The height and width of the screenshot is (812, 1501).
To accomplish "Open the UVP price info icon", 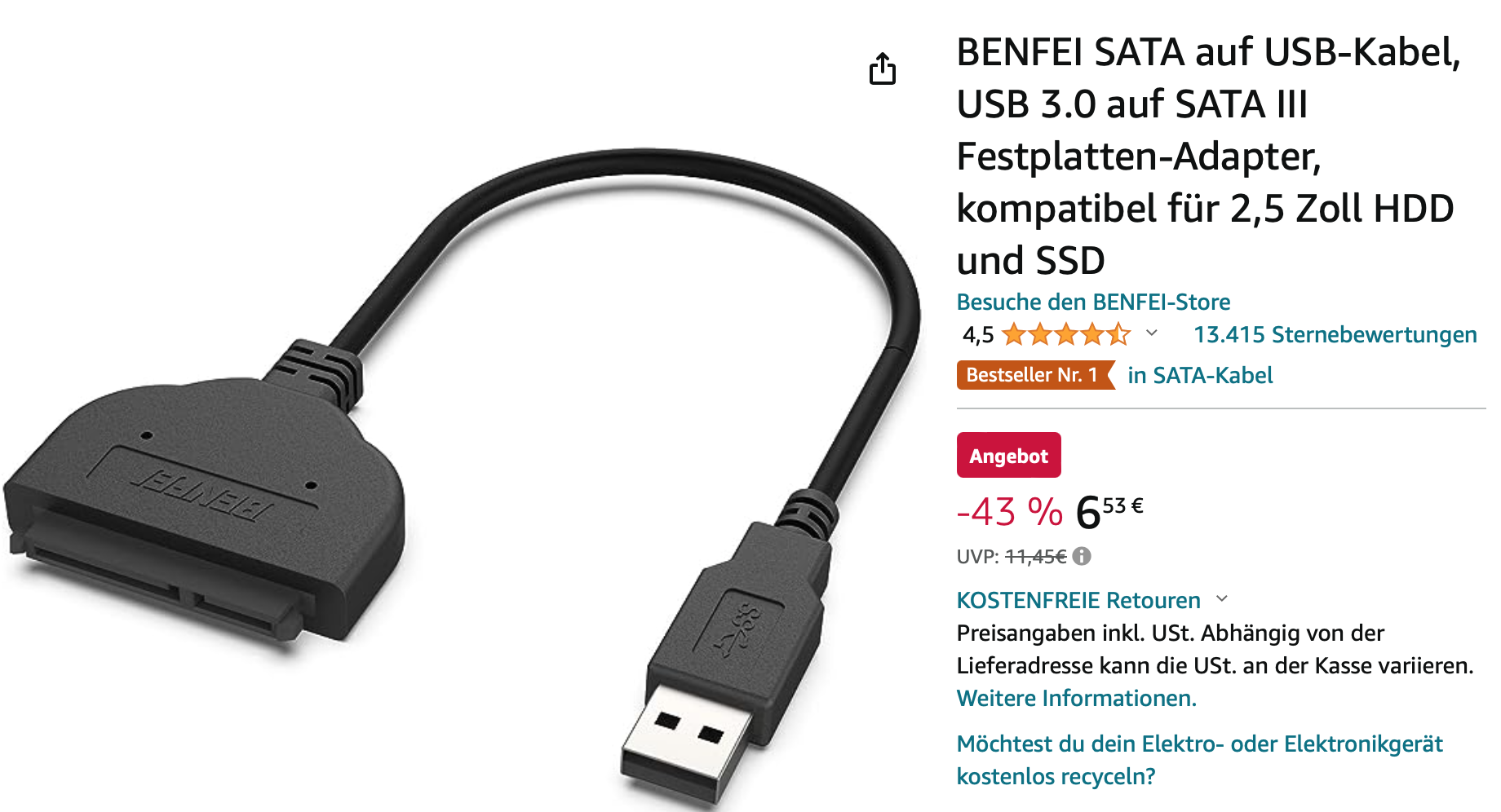I will tap(1082, 556).
